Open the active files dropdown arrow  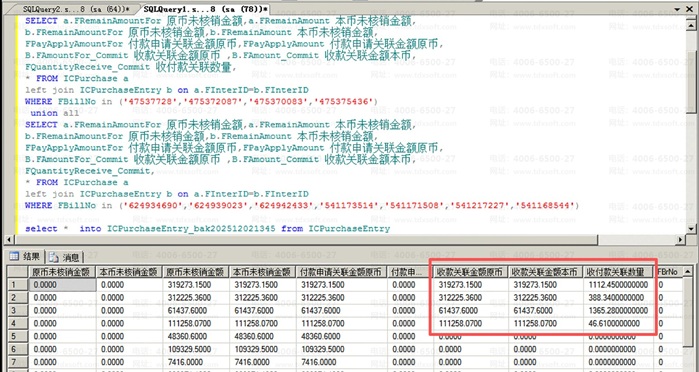coord(677,9)
